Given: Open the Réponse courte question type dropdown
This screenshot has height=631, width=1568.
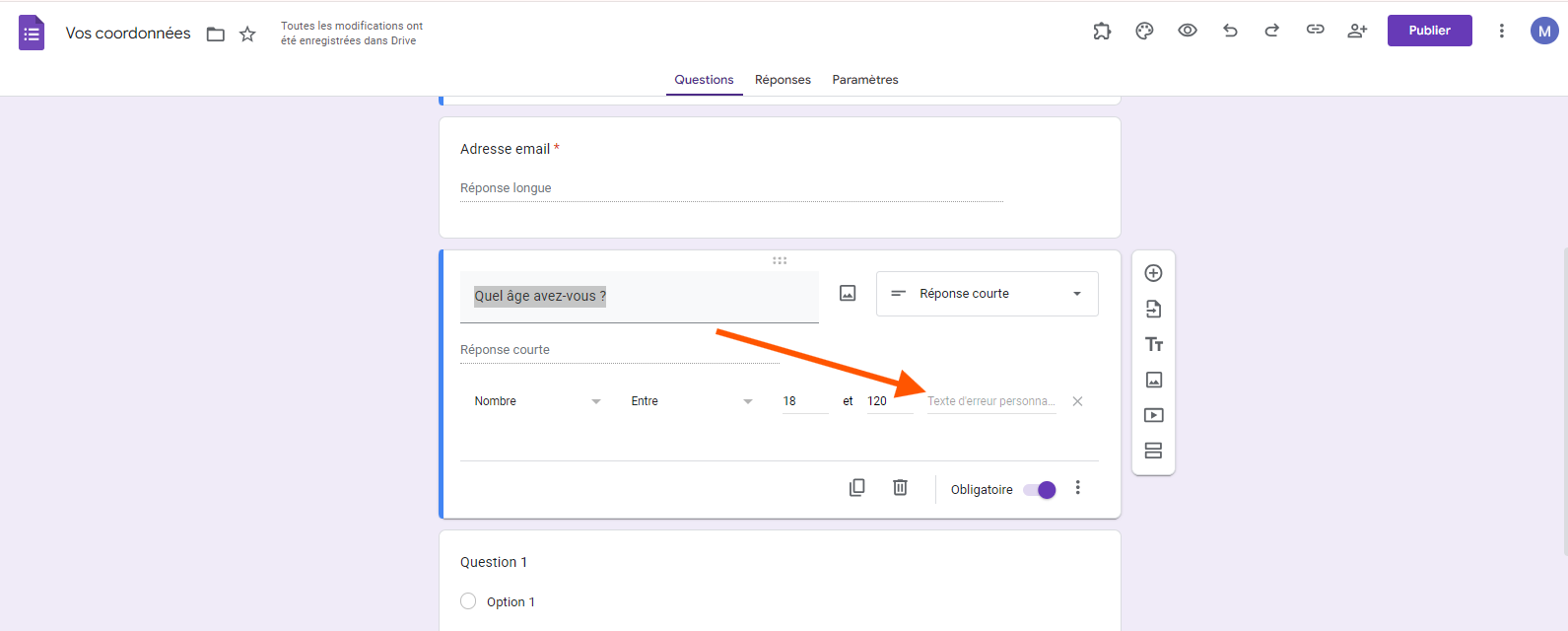Looking at the screenshot, I should (987, 294).
